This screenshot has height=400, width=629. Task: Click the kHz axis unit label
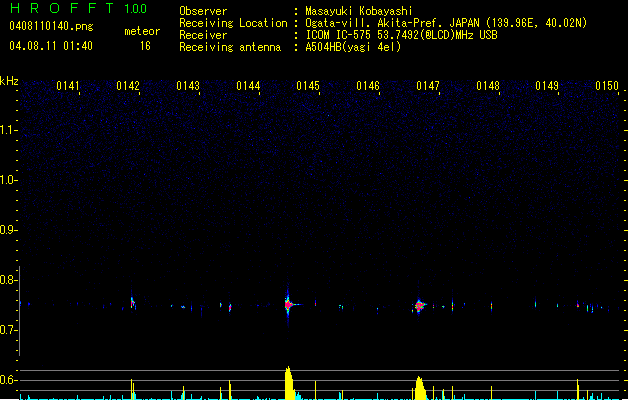click(x=9, y=81)
